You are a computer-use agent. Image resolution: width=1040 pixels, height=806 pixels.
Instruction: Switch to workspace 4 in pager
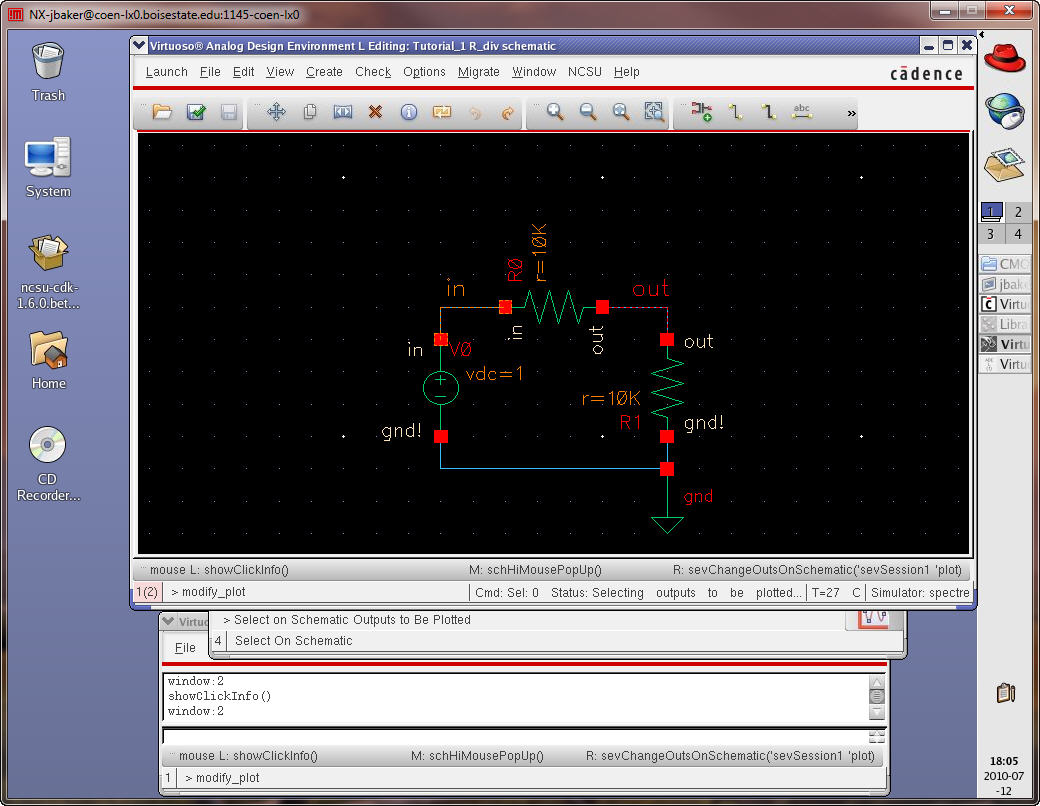point(1017,234)
